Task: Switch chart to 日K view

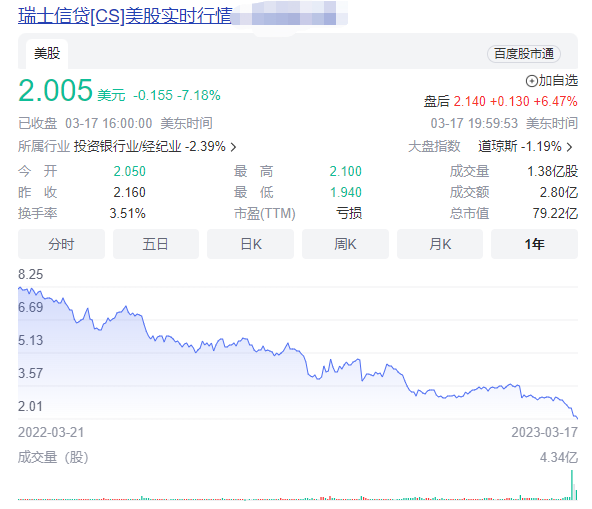Action: [251, 244]
